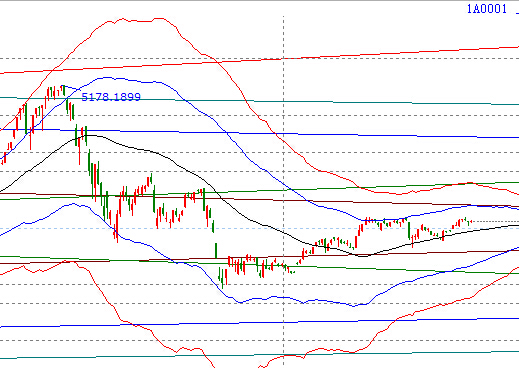Click the light-blue dashed horizontal price line
Image resolution: width=519 pixels, height=368 pixels.
259,229
